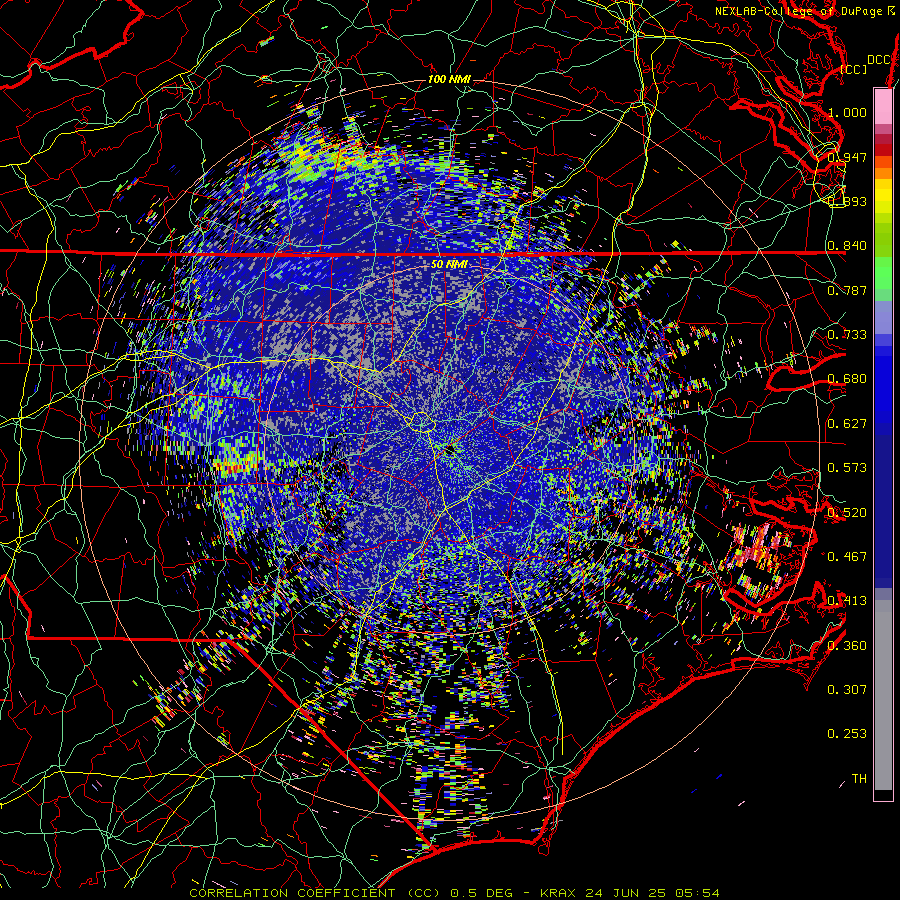Pick the red swatch on the color scale
Image resolution: width=900 pixels, height=900 pixels.
(x=883, y=150)
